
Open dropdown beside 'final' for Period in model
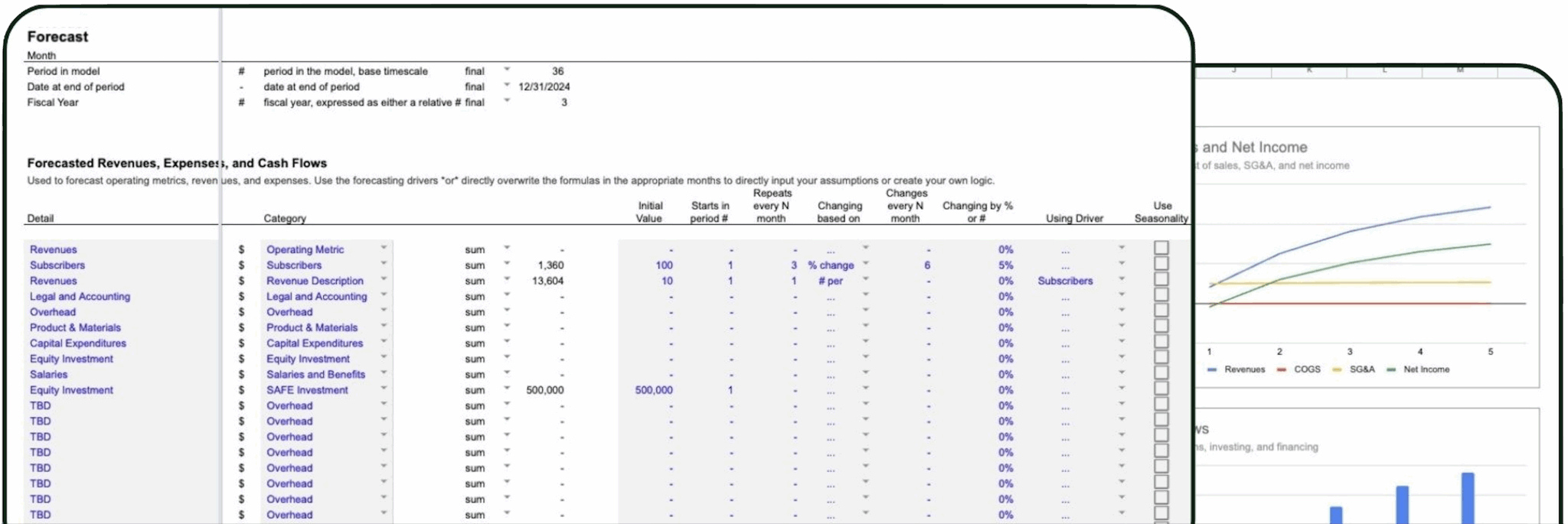tap(506, 69)
